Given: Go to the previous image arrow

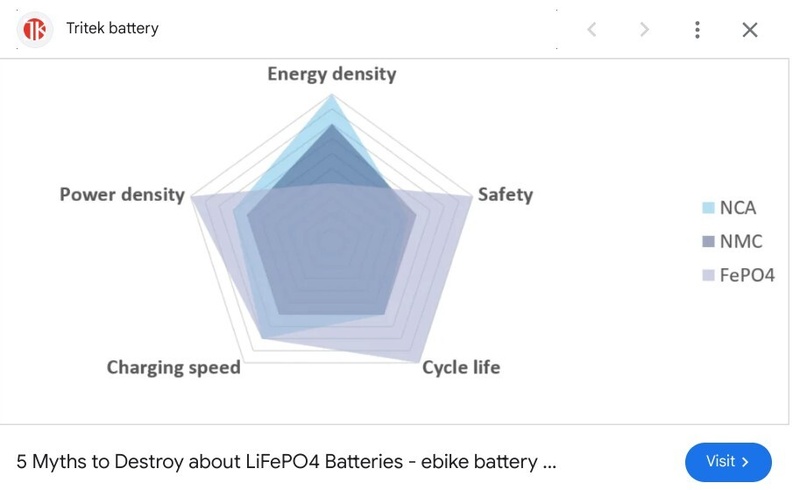Looking at the screenshot, I should [x=591, y=30].
